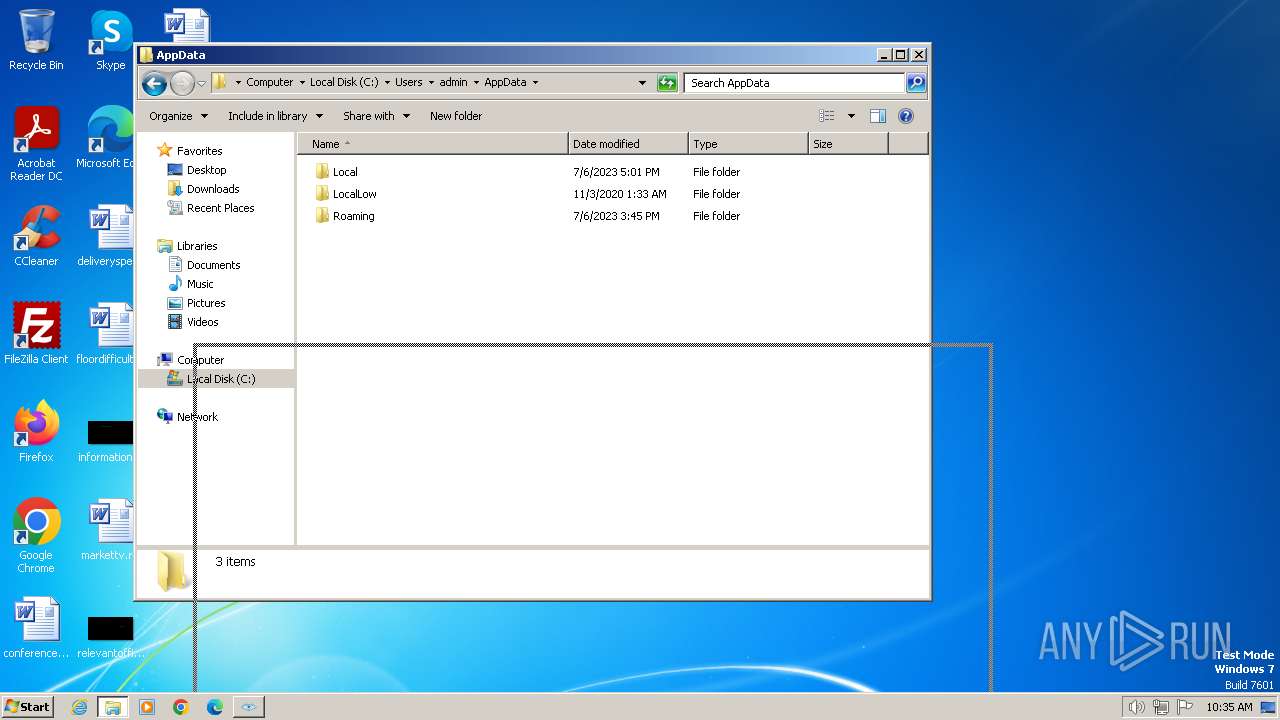1280x720 pixels.
Task: Open Include in library menu
Action: tap(275, 116)
